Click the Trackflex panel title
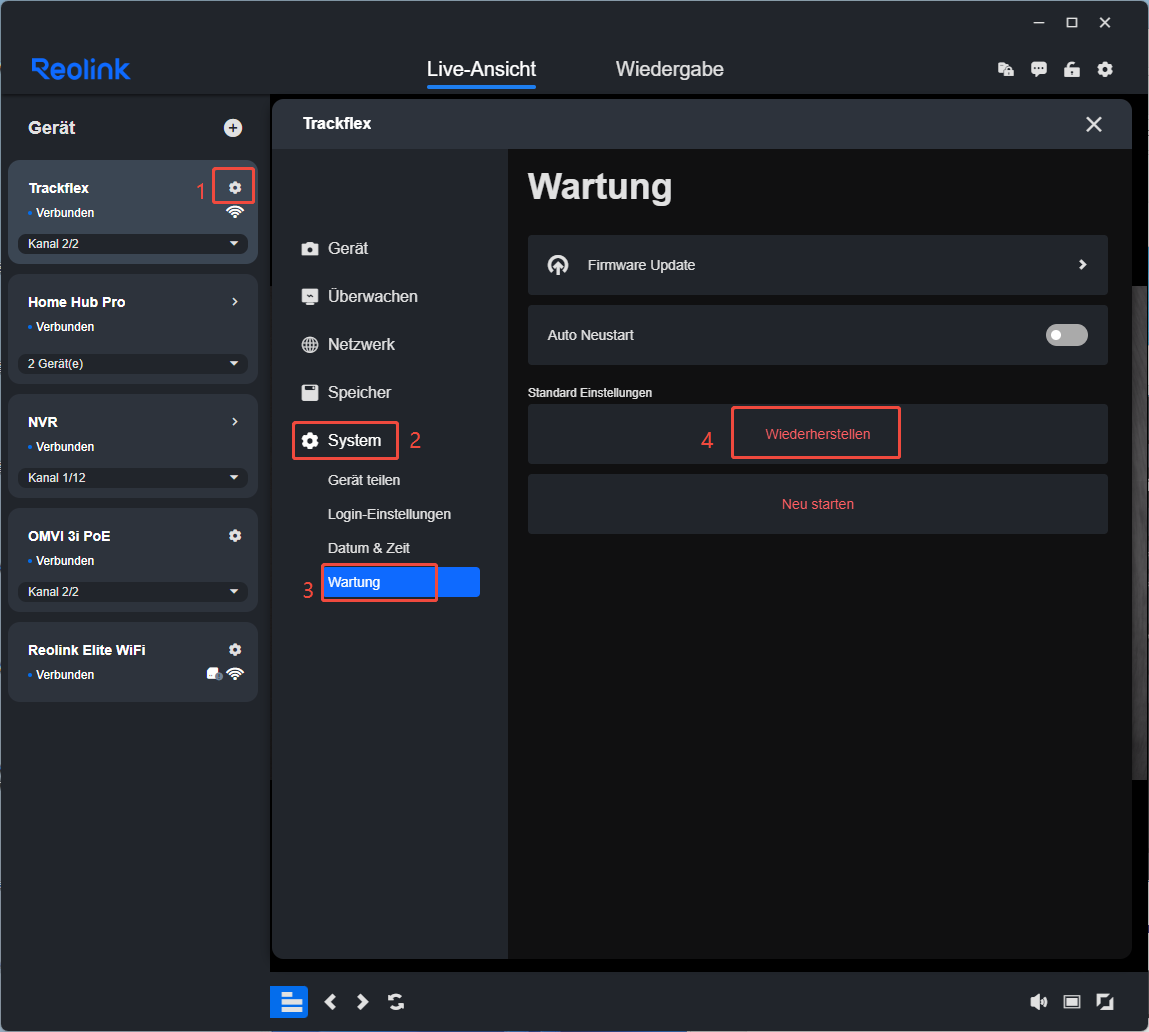 337,123
